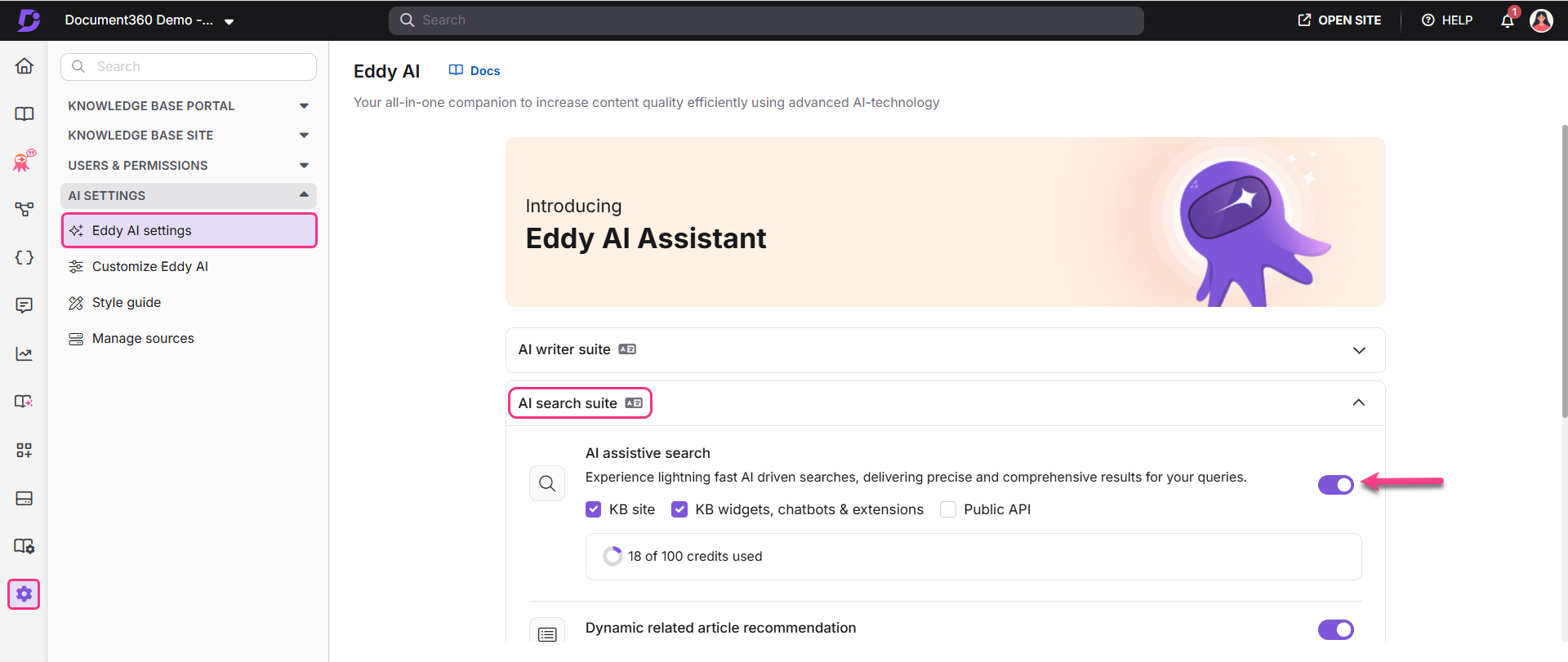Image resolution: width=1568 pixels, height=662 pixels.
Task: Turn off the AI assistive search toggle
Action: (1335, 485)
